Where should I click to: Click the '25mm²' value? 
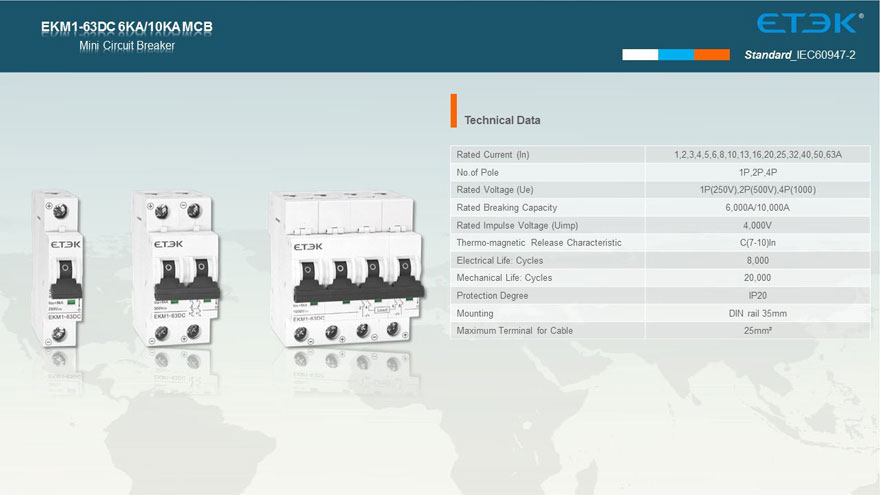(758, 331)
